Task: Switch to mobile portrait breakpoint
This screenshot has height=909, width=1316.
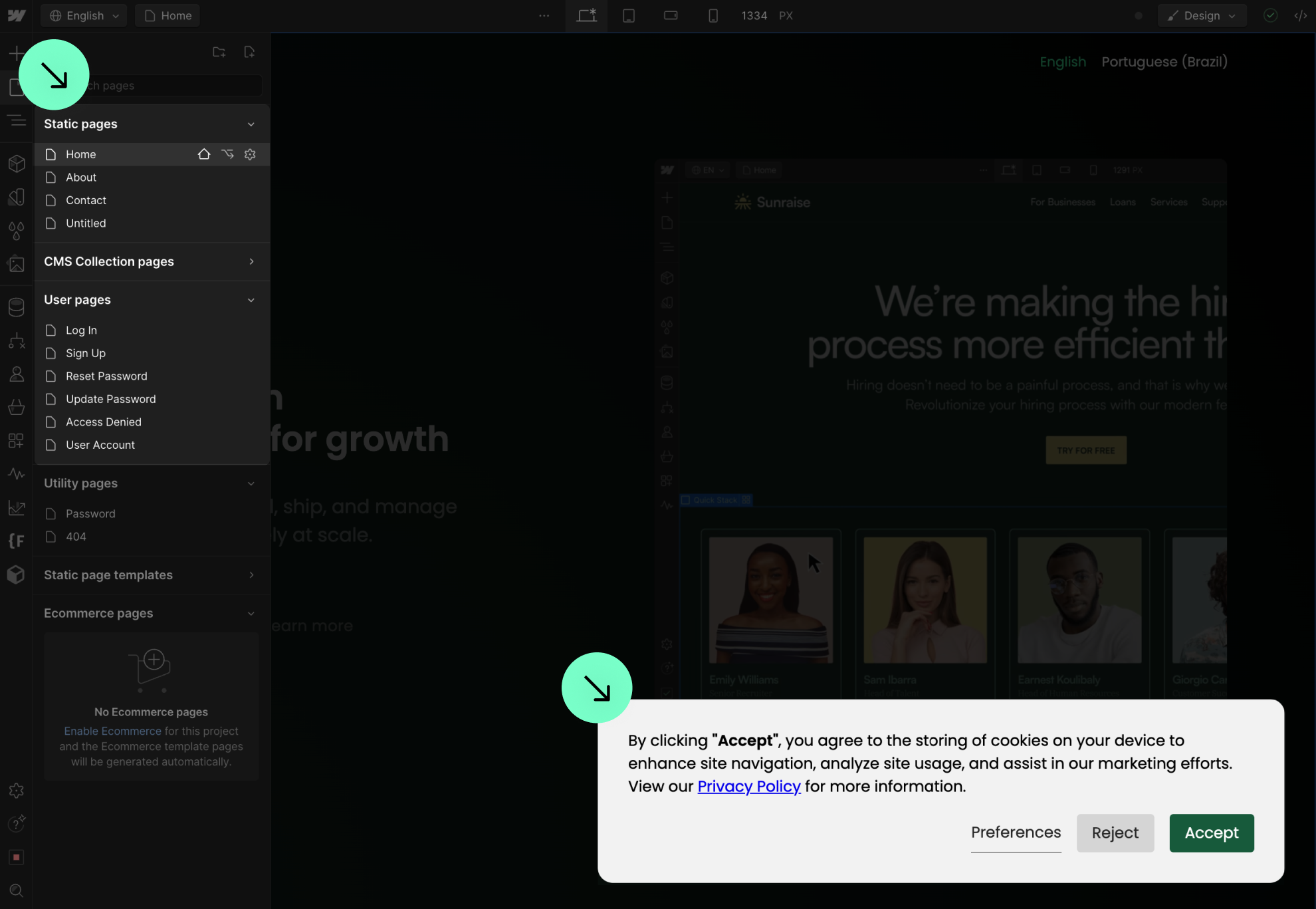Action: point(713,15)
